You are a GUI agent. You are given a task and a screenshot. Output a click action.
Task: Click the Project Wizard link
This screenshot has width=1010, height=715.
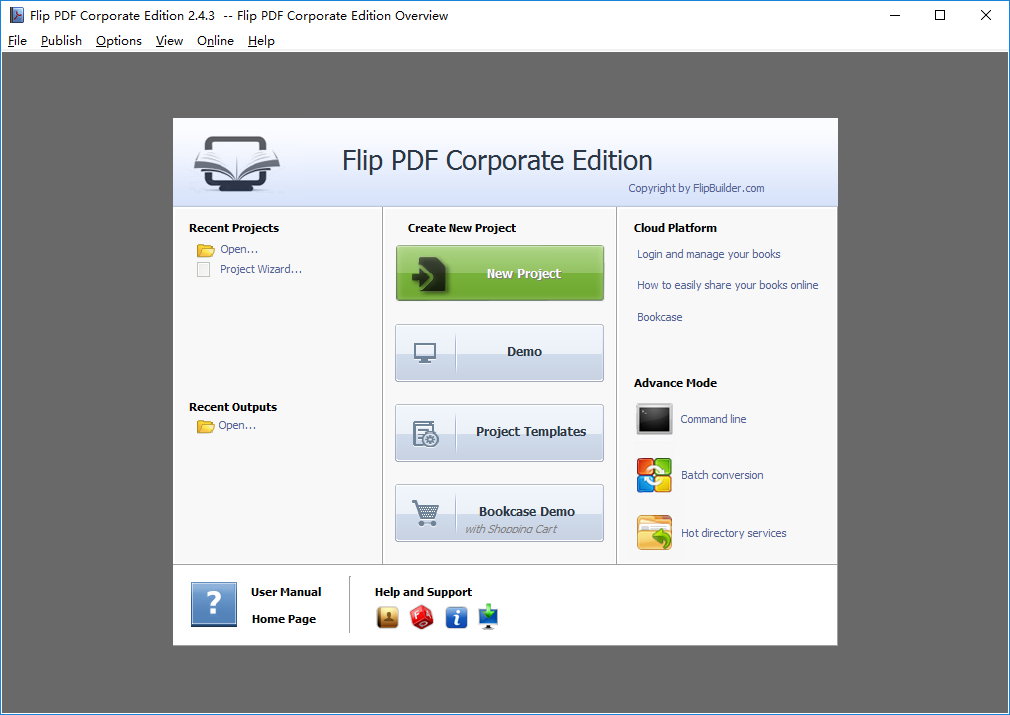tap(261, 269)
